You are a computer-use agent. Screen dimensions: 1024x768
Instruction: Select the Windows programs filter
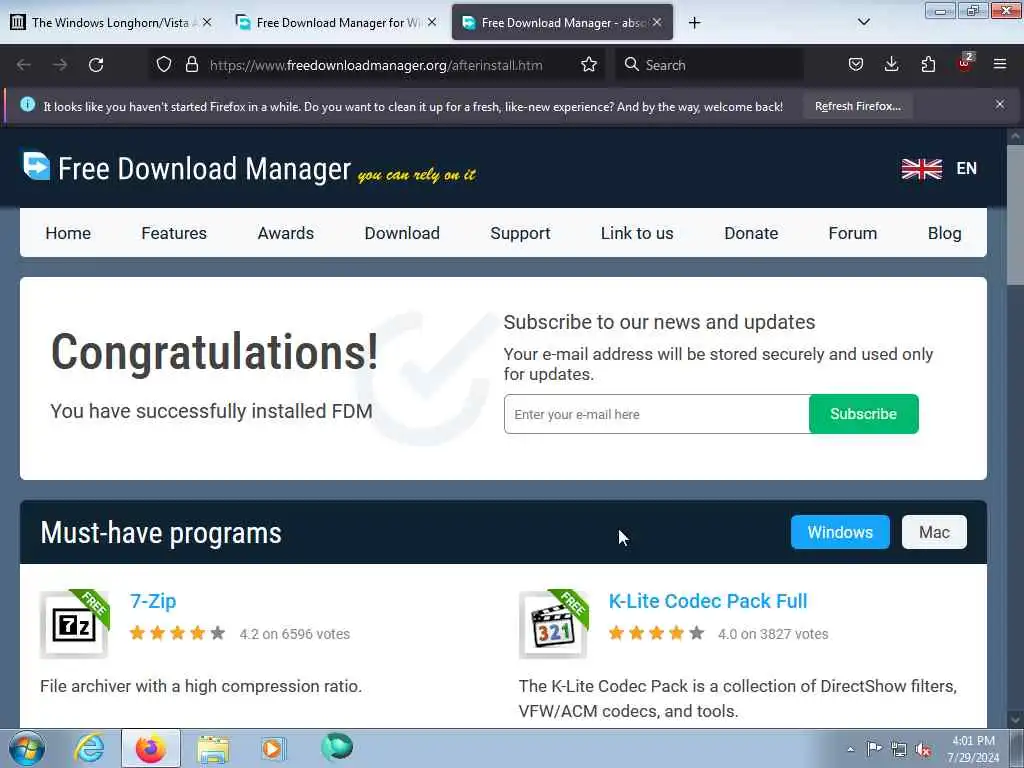(840, 532)
